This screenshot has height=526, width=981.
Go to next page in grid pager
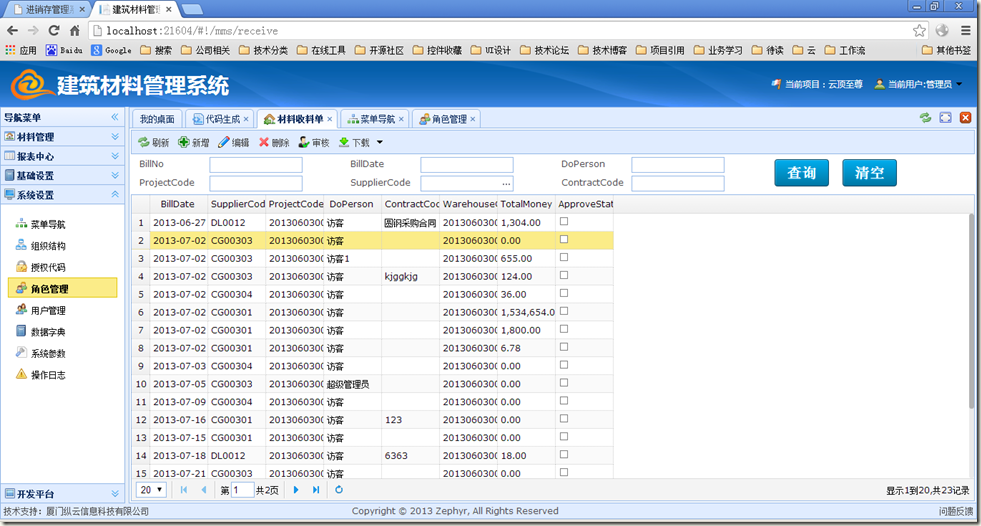point(296,490)
